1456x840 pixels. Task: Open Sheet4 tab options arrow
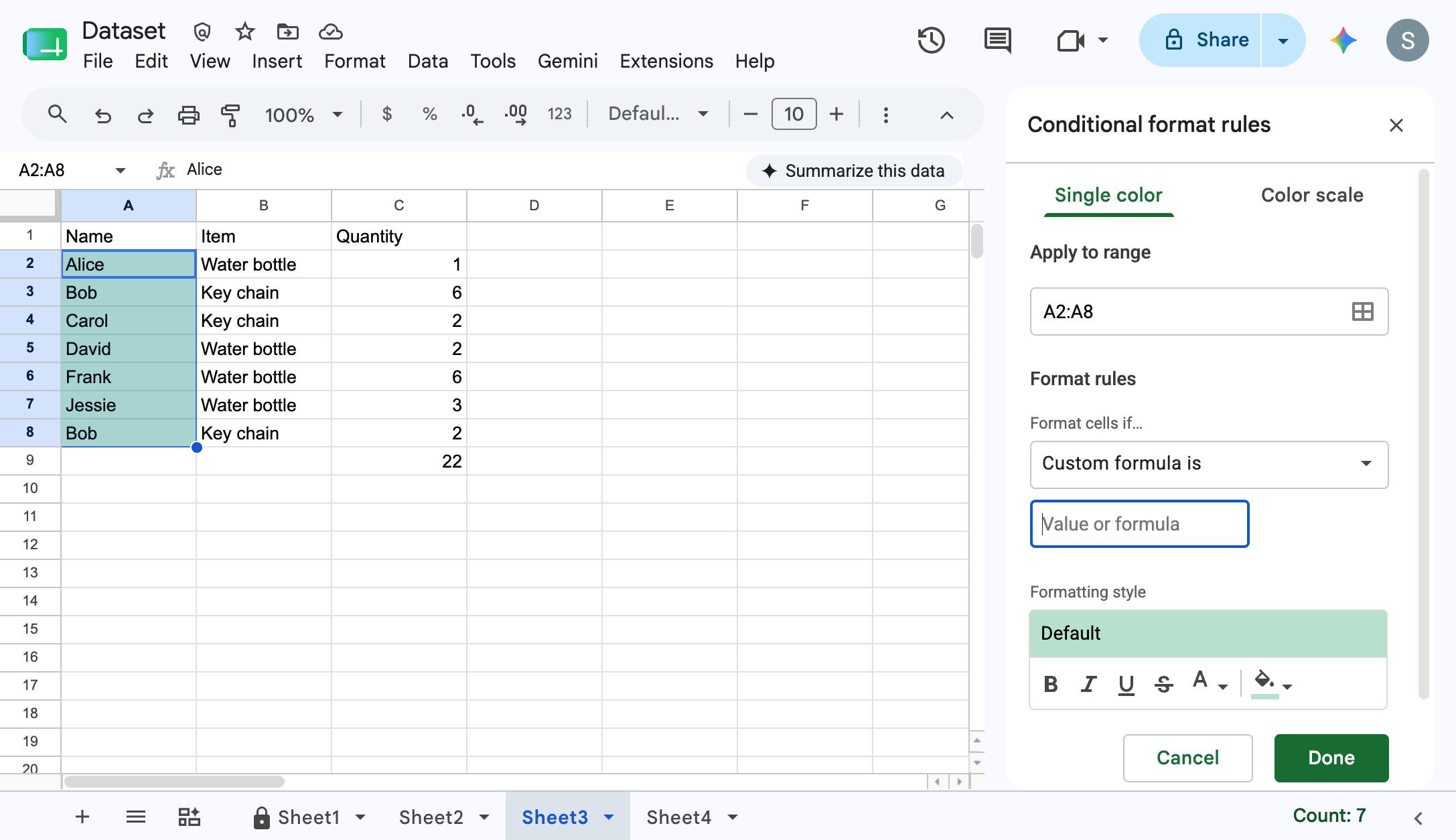coord(733,817)
